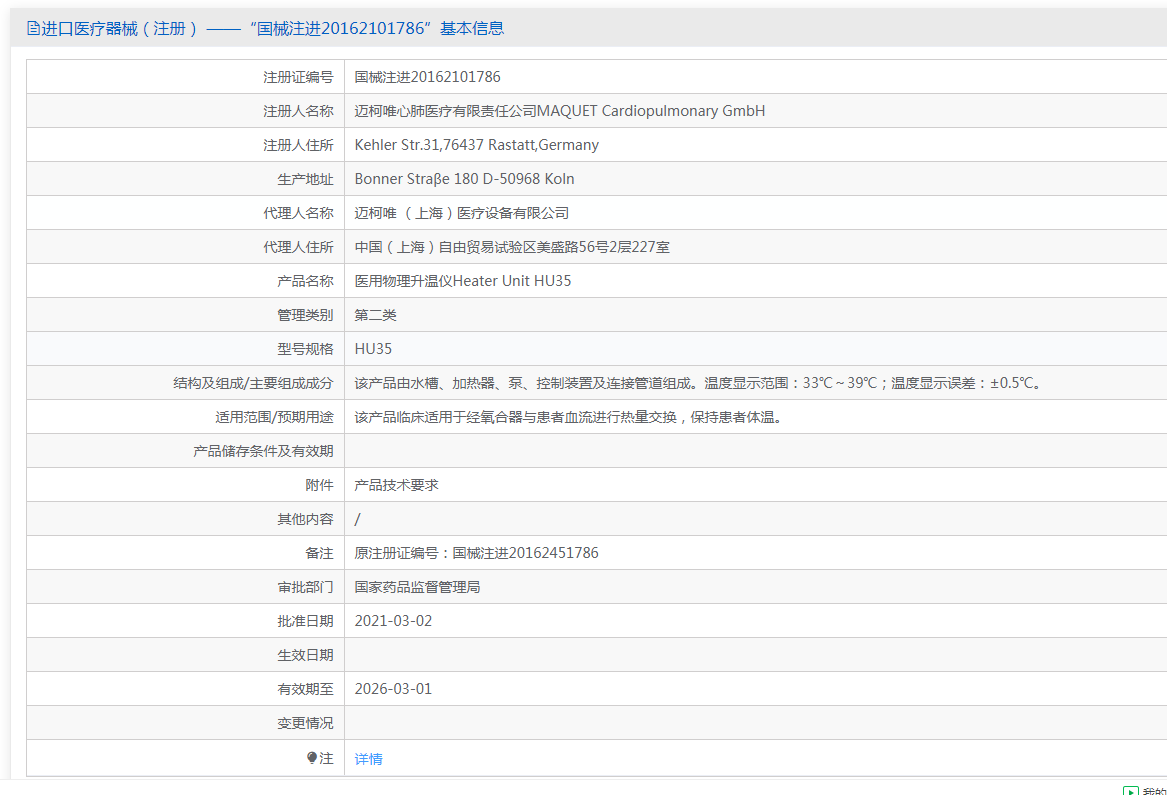Click the 第二类 management category value

click(375, 315)
